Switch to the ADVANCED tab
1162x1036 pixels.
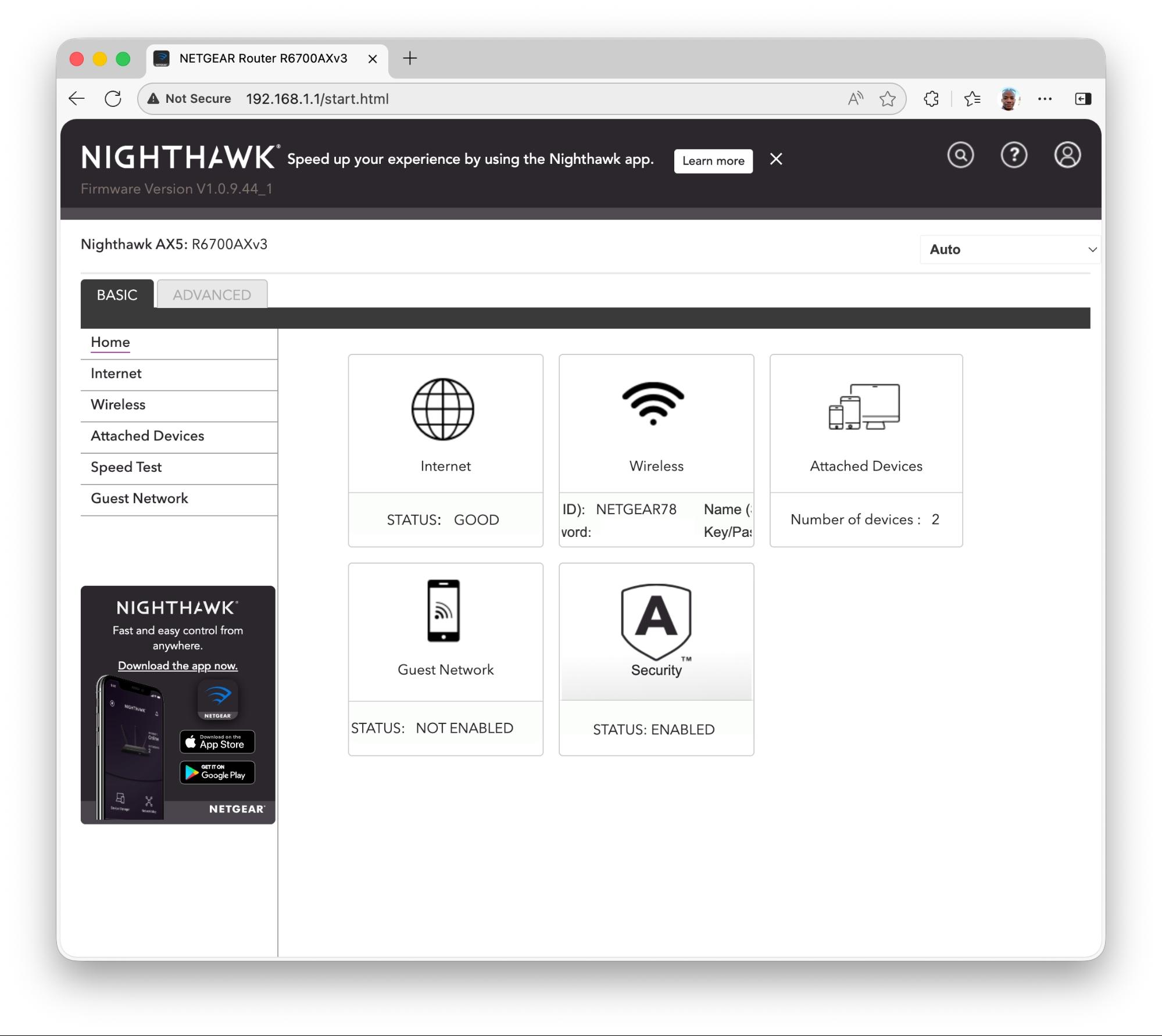[212, 295]
